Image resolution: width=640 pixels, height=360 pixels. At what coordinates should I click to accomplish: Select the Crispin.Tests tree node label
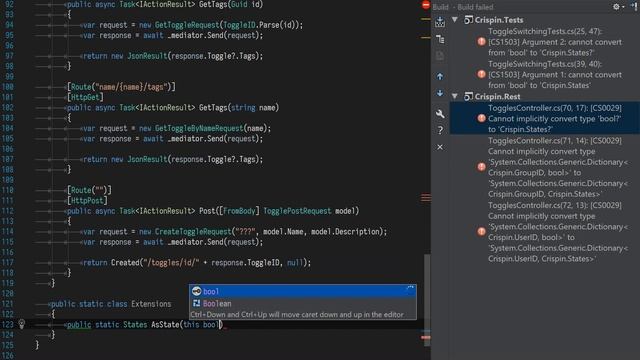(x=499, y=20)
